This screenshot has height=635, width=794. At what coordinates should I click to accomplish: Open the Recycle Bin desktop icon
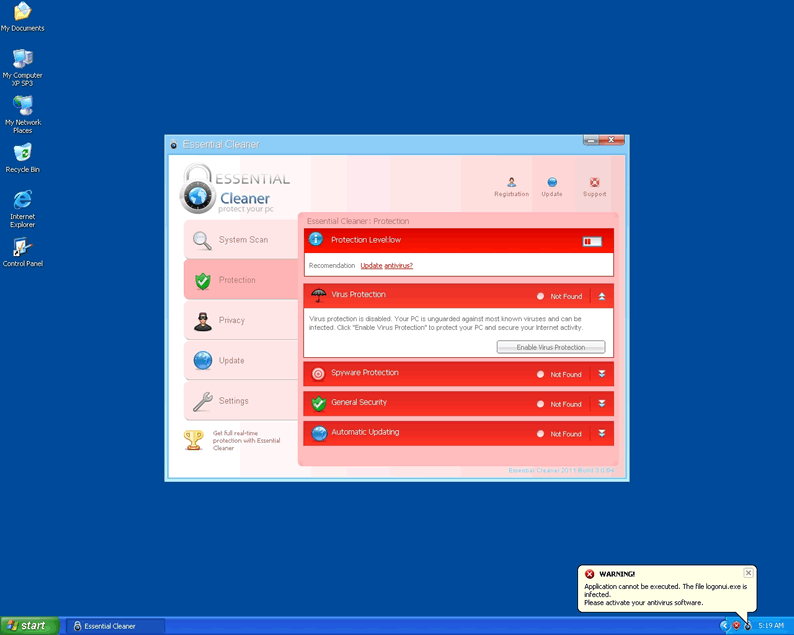click(22, 153)
